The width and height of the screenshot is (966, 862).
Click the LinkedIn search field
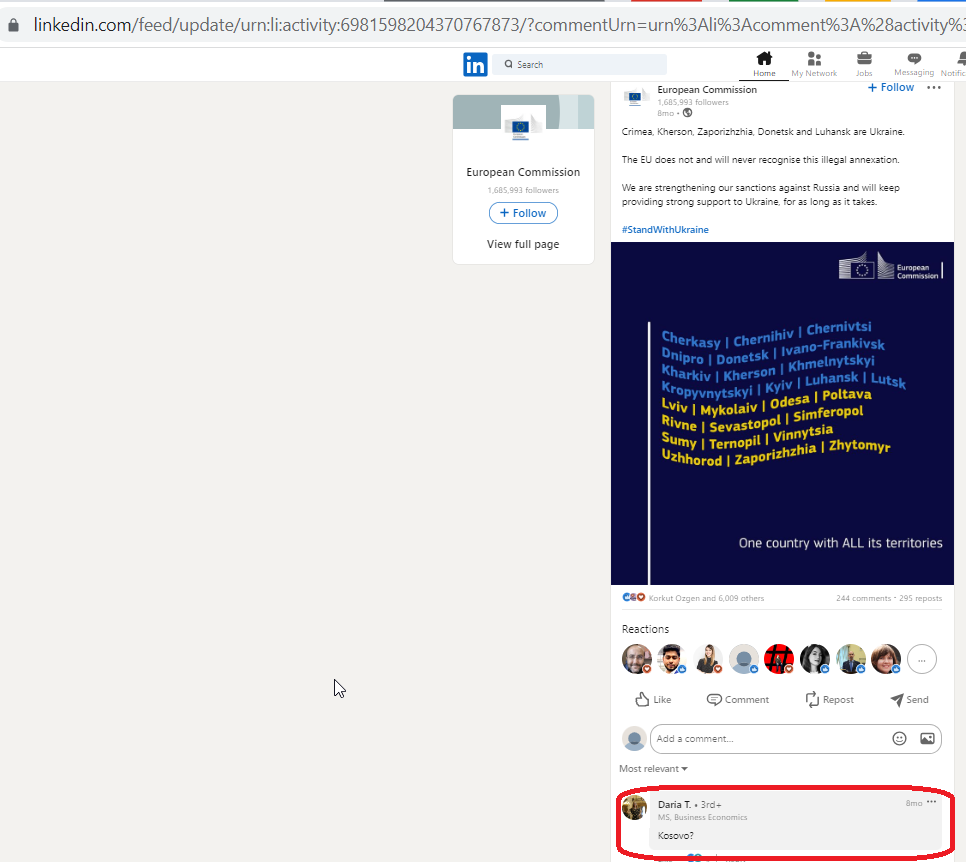point(579,64)
